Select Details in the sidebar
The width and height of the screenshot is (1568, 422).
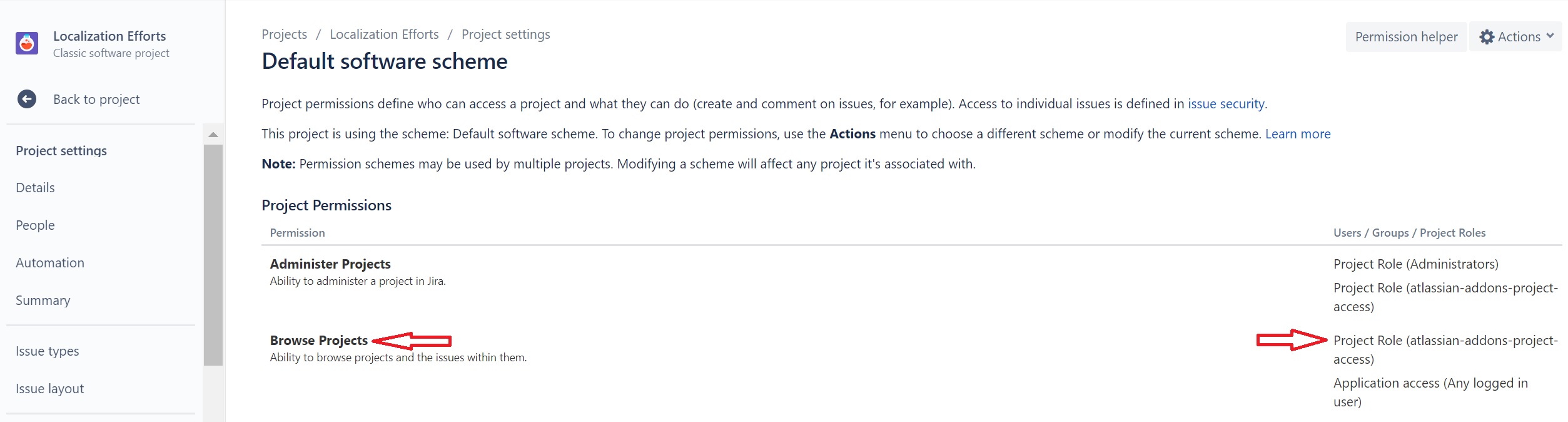pos(34,187)
